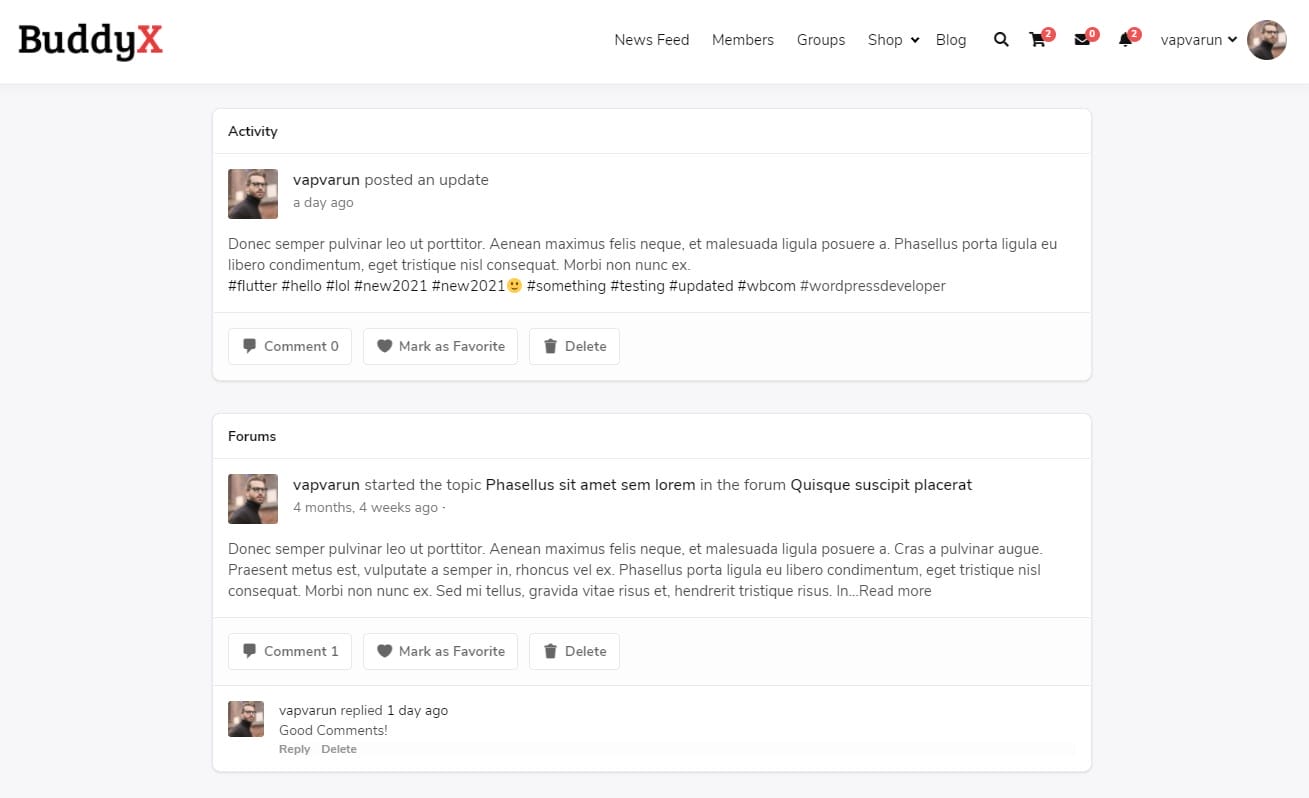Image resolution: width=1309 pixels, height=798 pixels.
Task: Navigate to the Groups page
Action: [820, 40]
